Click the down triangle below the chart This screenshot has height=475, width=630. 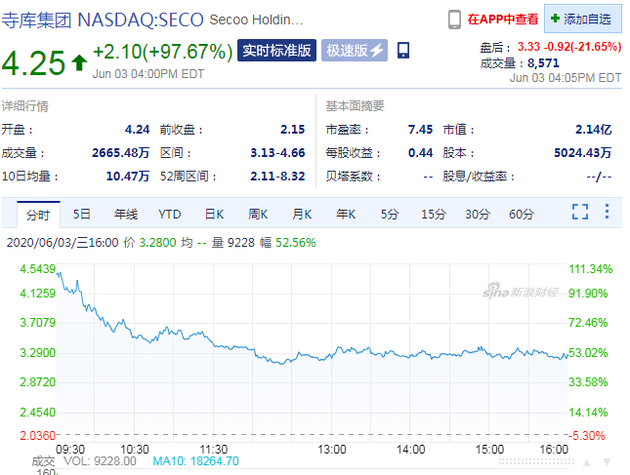point(607,462)
